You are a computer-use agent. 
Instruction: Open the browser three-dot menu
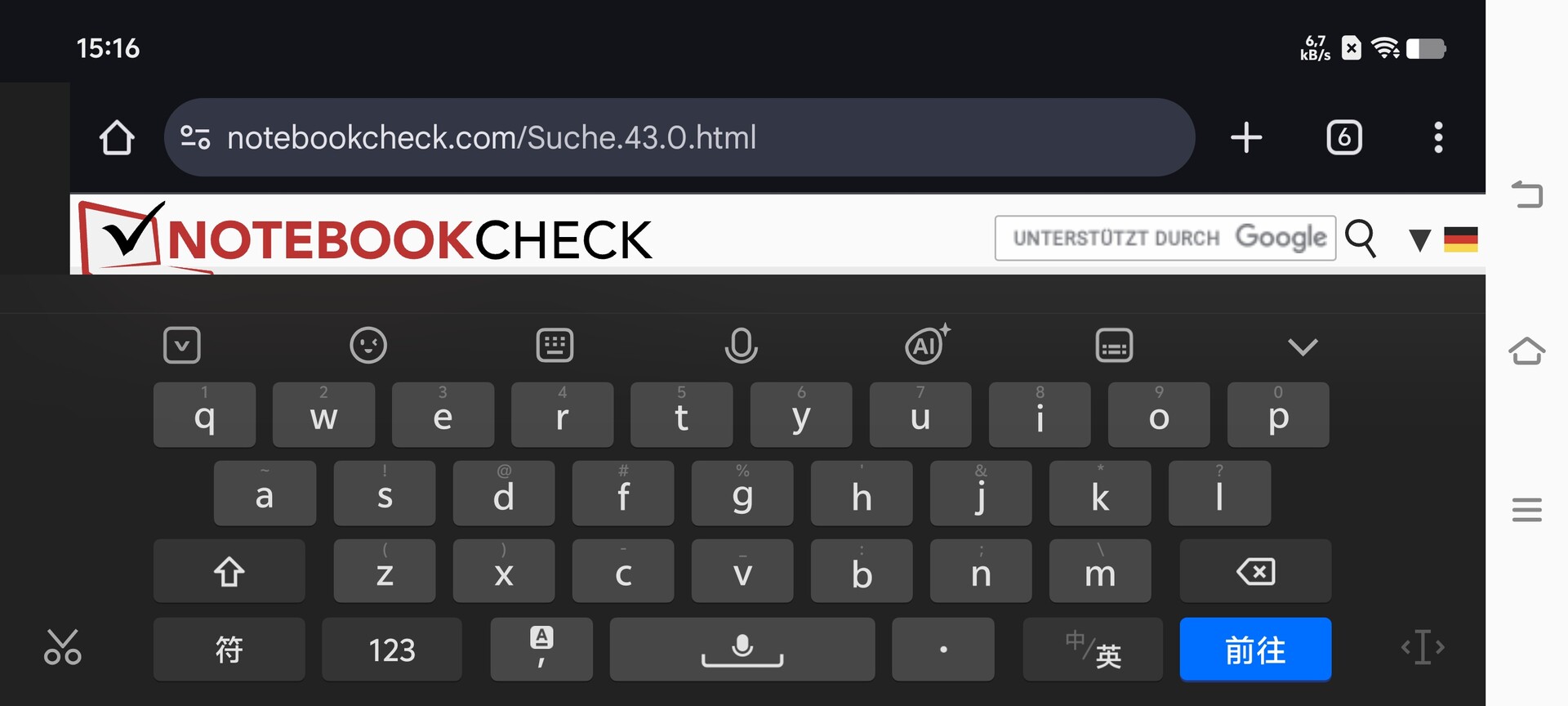[x=1438, y=137]
